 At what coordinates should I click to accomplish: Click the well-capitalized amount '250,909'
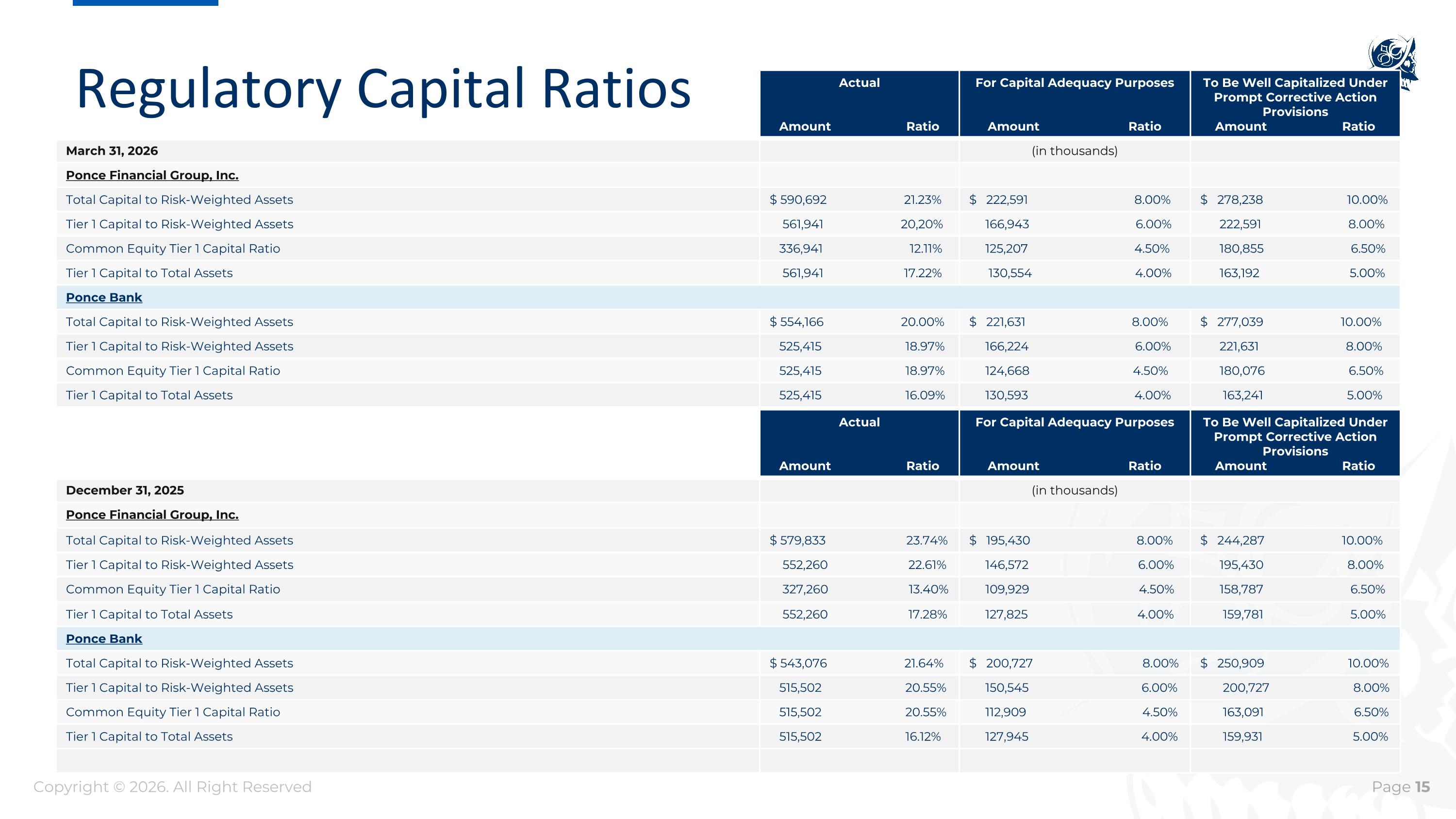1240,663
